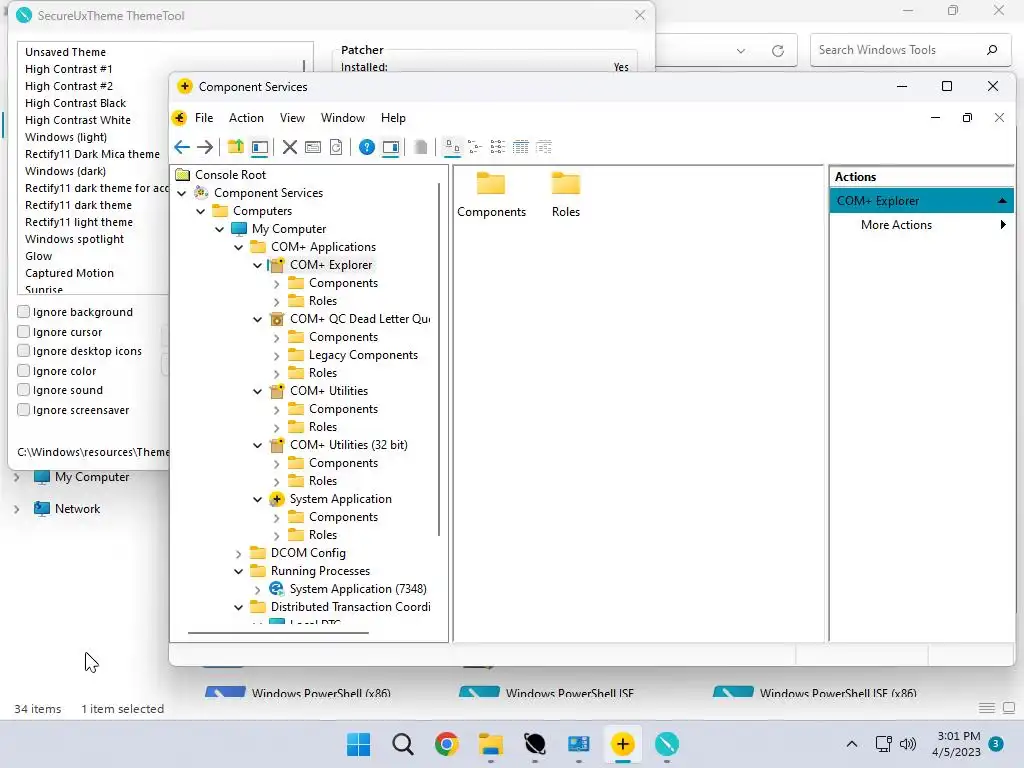Click the SecureUxTheme ThemeTool taskbar icon
This screenshot has width=1024, height=768.
pos(667,744)
